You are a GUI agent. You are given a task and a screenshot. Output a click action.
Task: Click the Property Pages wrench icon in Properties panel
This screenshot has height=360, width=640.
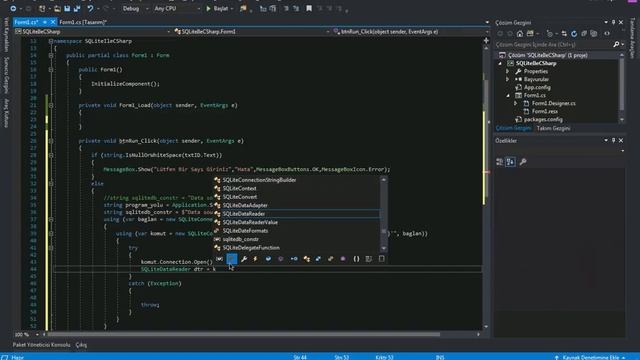point(523,162)
